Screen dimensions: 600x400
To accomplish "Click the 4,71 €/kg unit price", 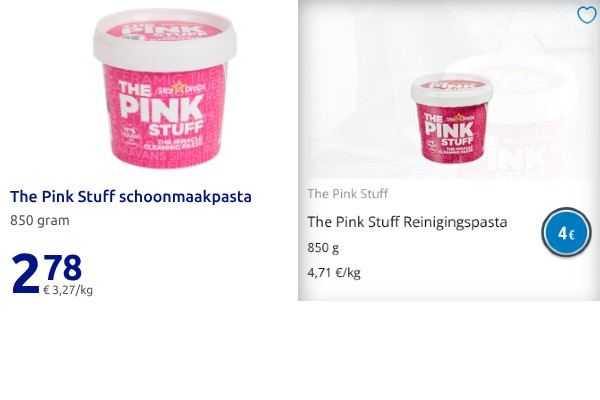I will pos(334,273).
